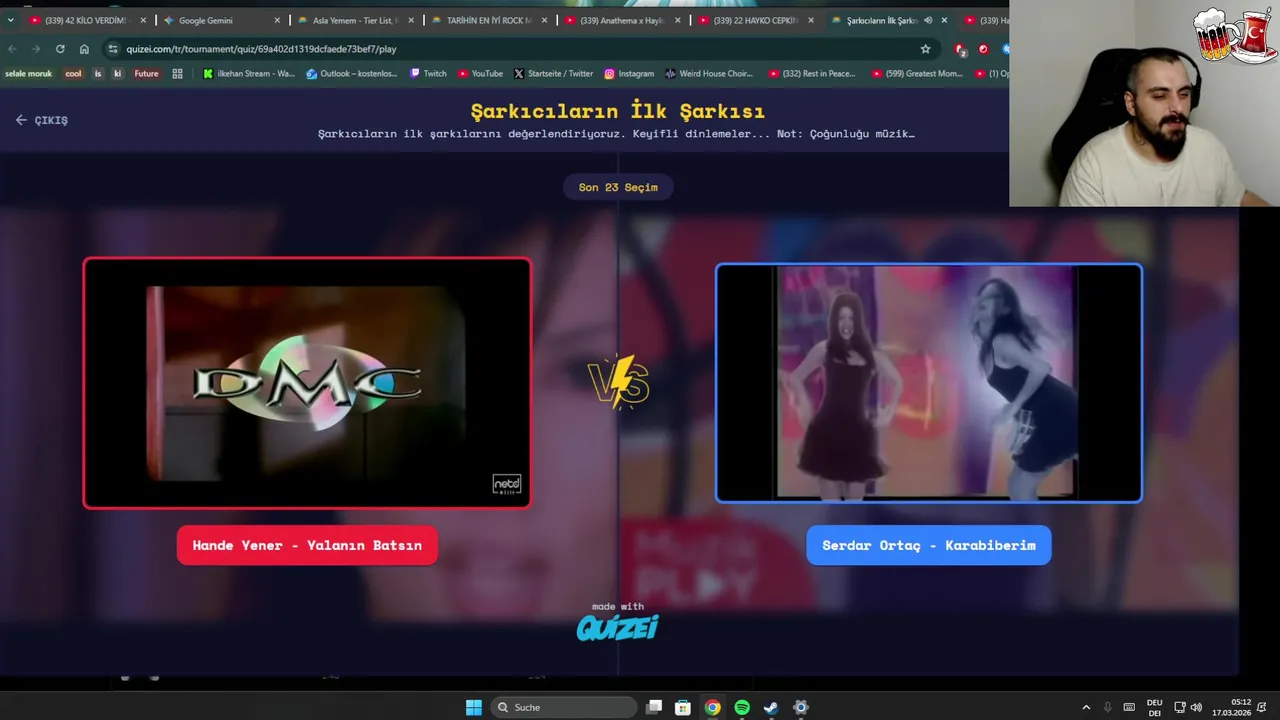Open '(332) Rest in Peace' bookmark
1280x720 pixels.
[x=812, y=73]
